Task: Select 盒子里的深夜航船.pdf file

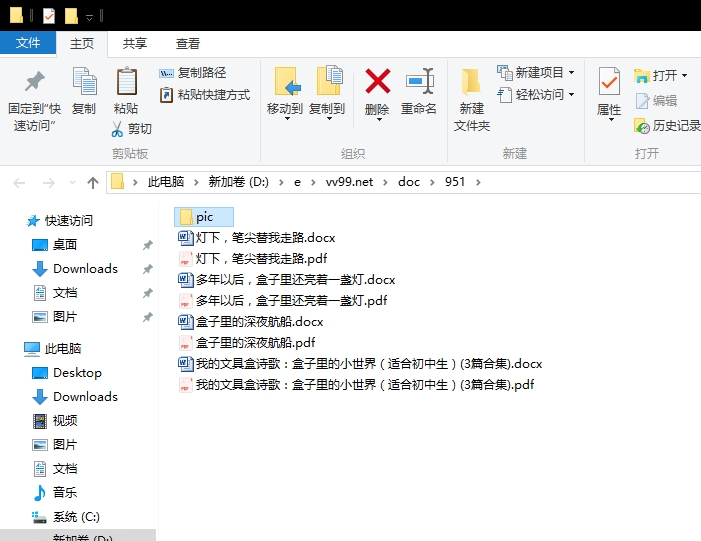Action: pos(247,342)
